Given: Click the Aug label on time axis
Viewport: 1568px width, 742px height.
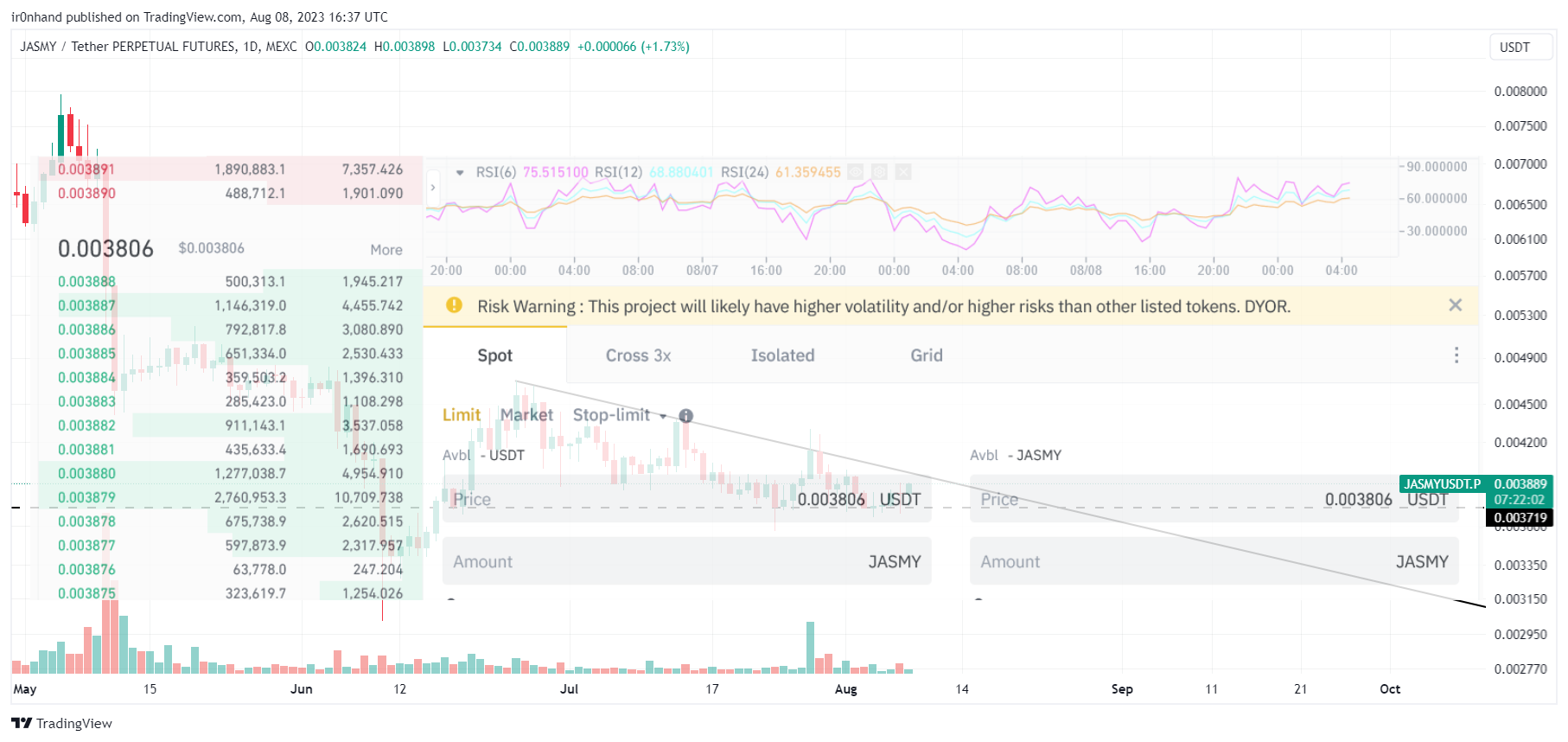Looking at the screenshot, I should click(x=846, y=689).
